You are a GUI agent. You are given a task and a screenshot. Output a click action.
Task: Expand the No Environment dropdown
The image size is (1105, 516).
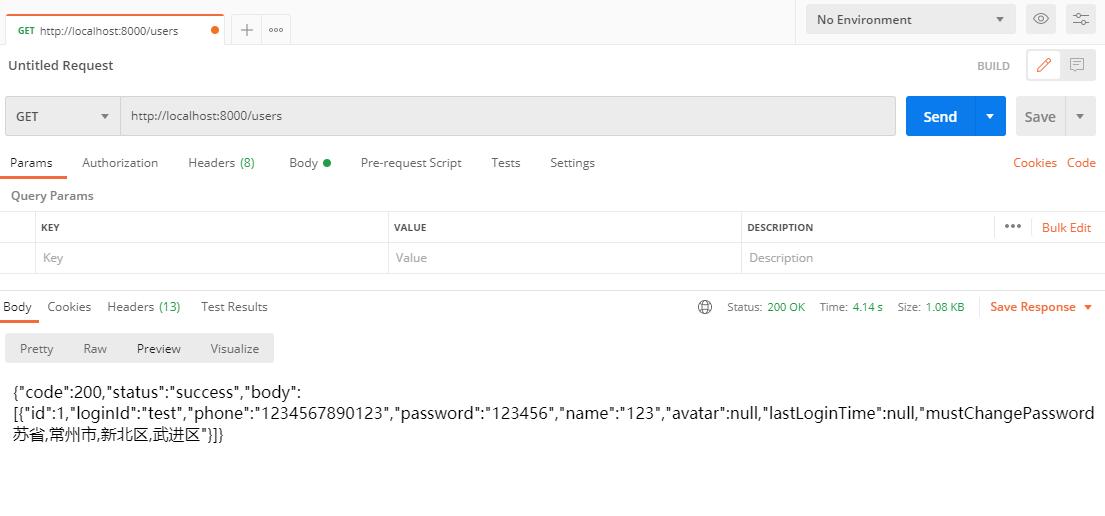tap(910, 19)
